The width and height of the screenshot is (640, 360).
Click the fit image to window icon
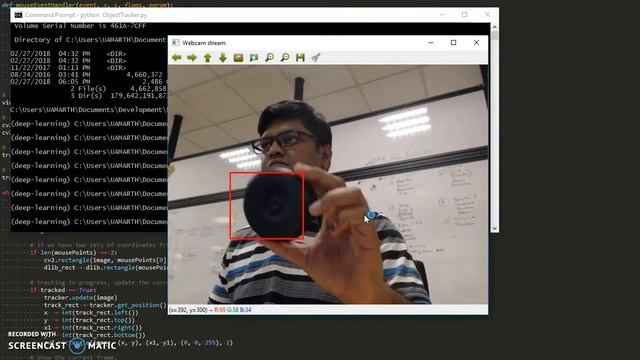pyautogui.click(x=254, y=58)
